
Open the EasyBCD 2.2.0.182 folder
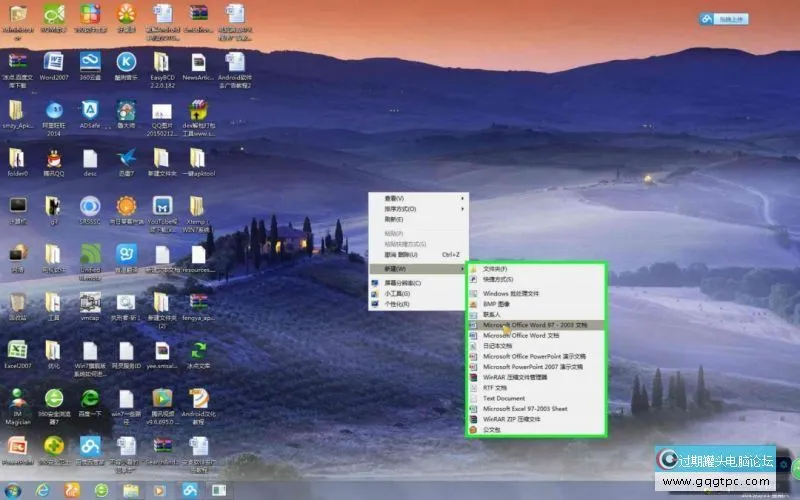tap(162, 70)
